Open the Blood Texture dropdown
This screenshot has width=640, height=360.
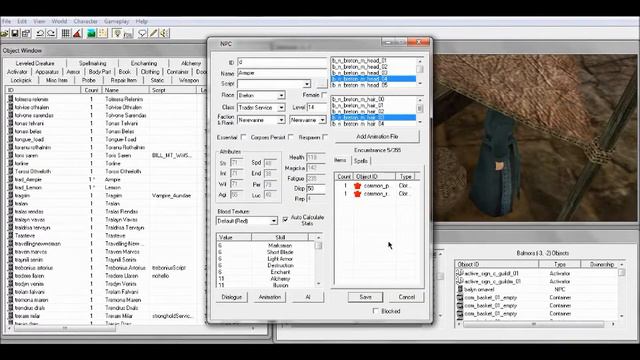coord(273,221)
